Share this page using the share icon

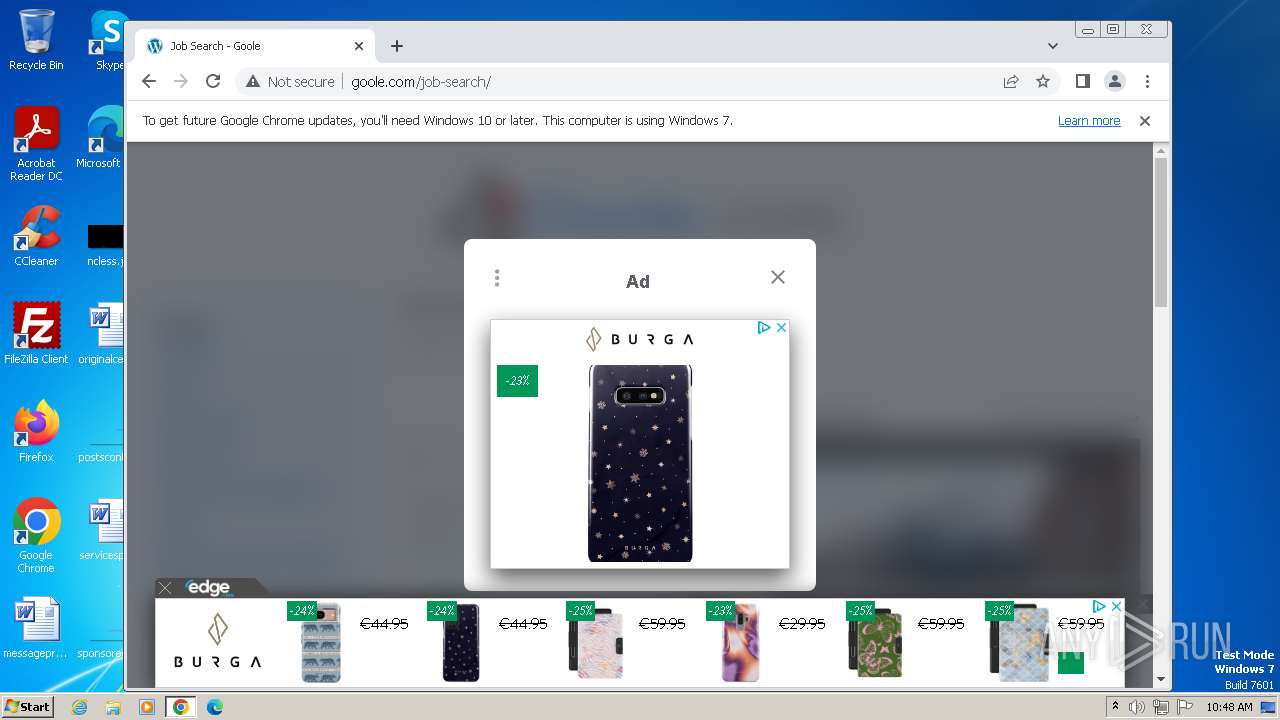1011,81
